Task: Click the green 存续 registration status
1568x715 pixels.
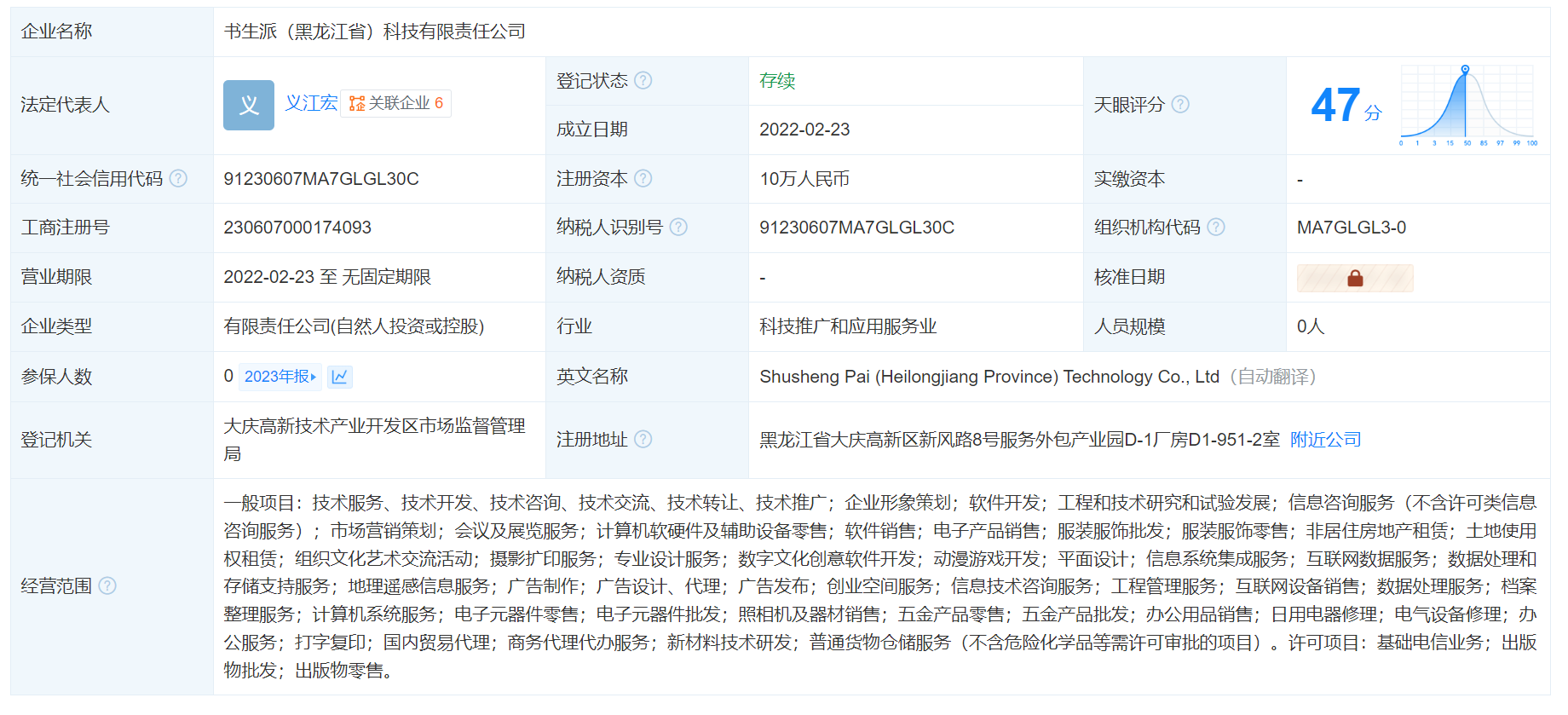Action: [777, 81]
